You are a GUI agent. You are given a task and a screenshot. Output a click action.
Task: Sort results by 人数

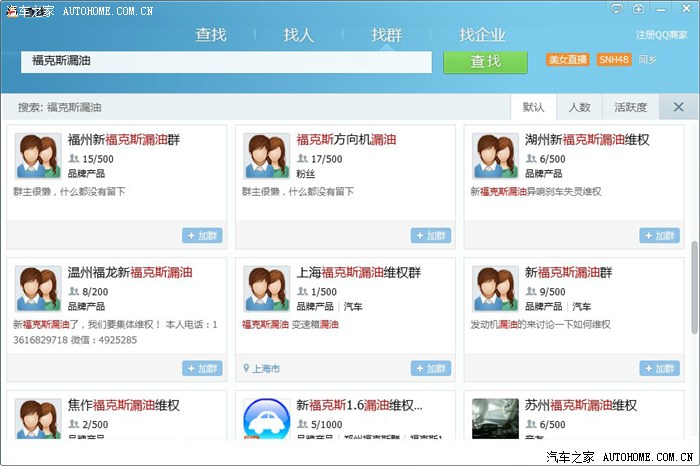click(580, 107)
